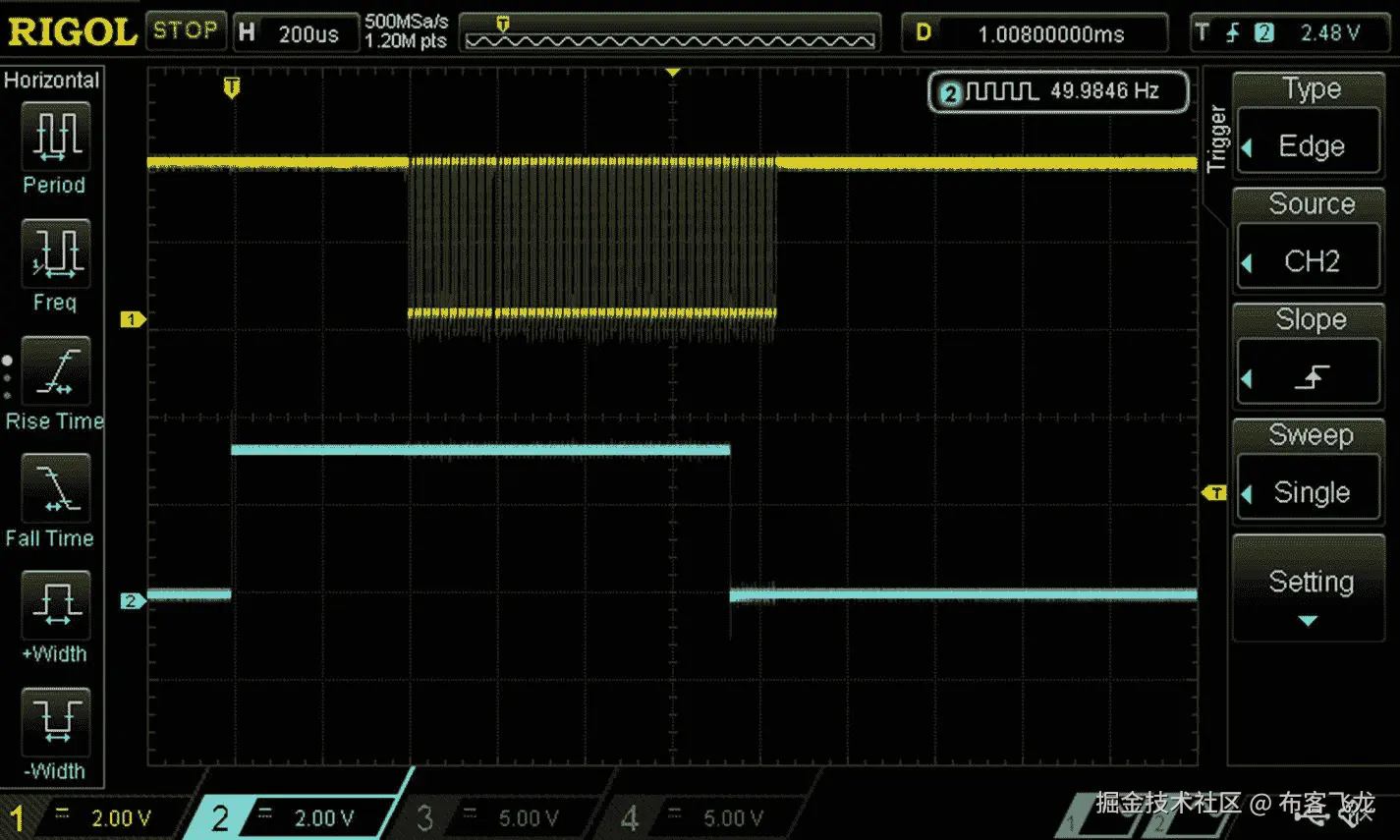Click the STOP run status indicator
The image size is (1400, 840).
(186, 30)
